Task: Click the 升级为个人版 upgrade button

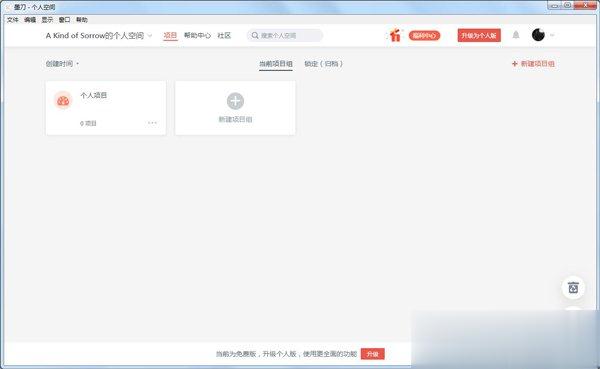Action: (x=479, y=36)
